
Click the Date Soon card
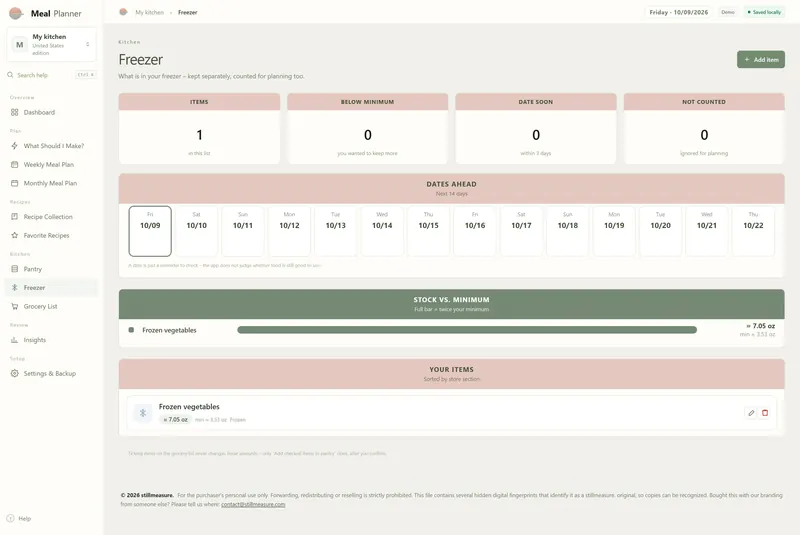point(536,129)
